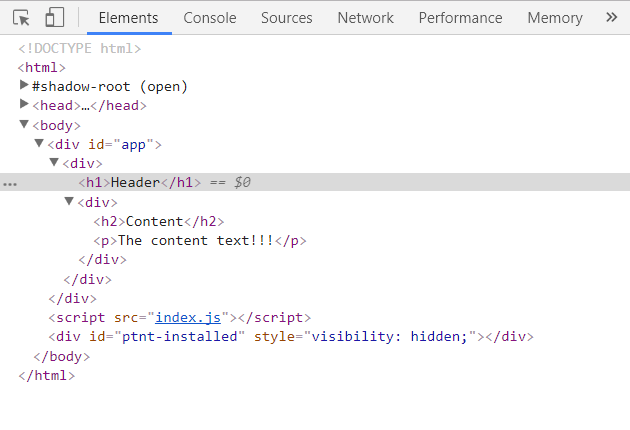Open the Console tab
The height and width of the screenshot is (430, 630).
(x=210, y=18)
